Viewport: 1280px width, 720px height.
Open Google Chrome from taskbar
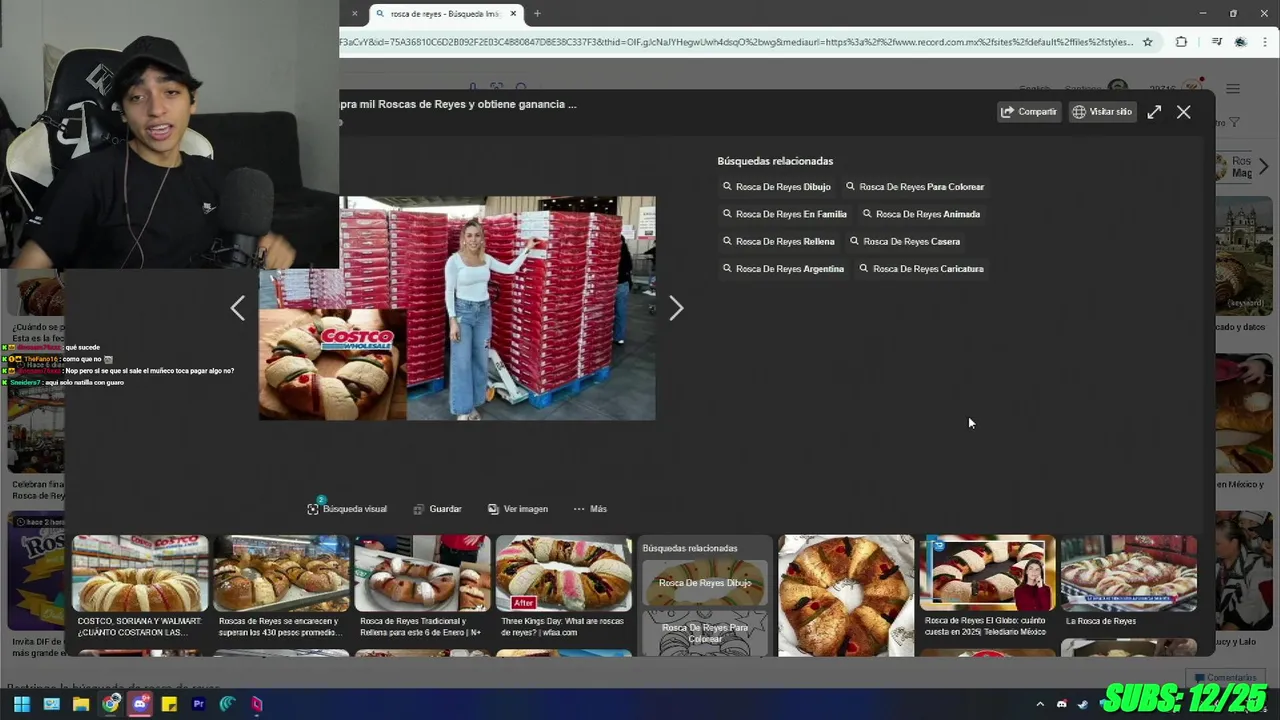[110, 704]
